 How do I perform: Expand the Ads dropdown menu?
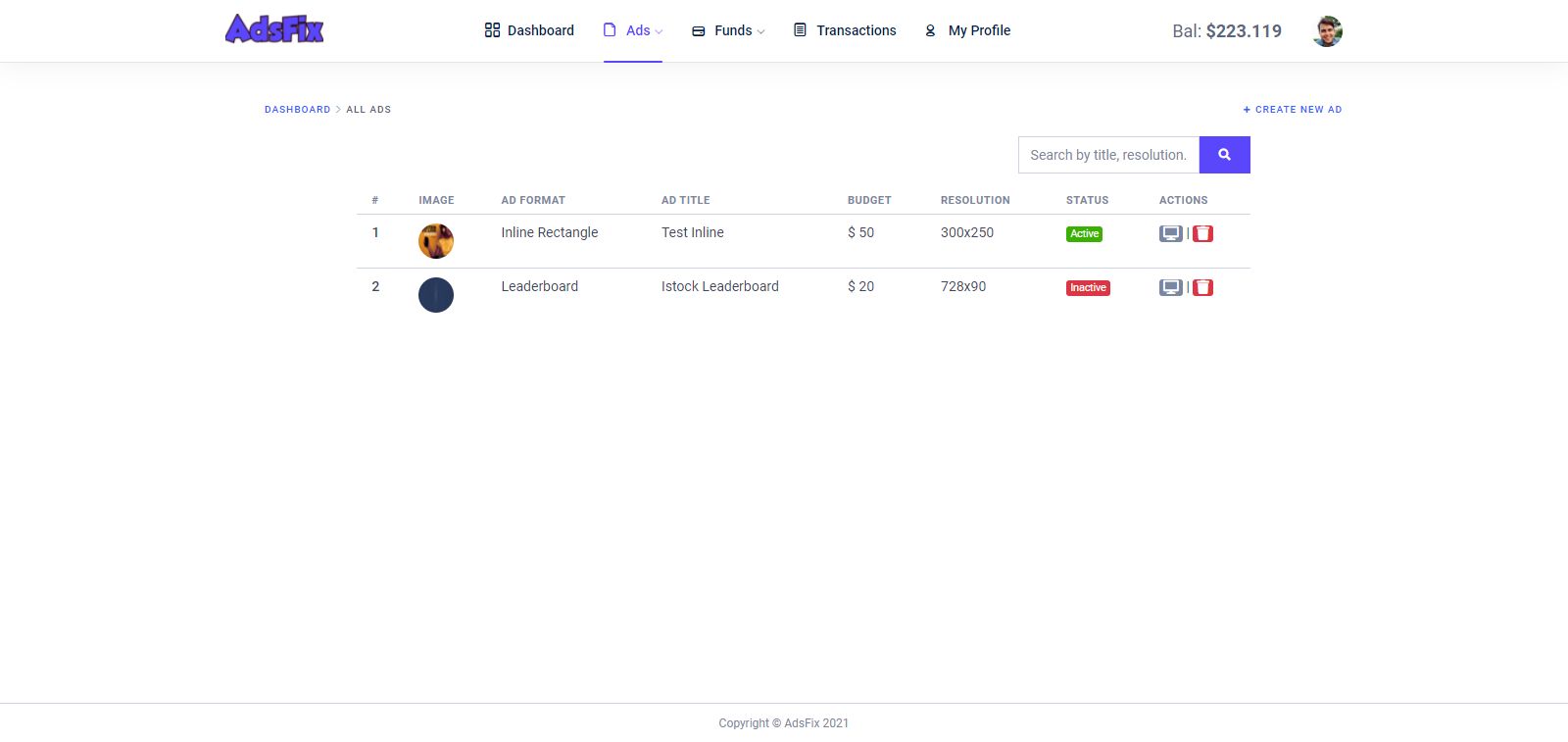[633, 30]
